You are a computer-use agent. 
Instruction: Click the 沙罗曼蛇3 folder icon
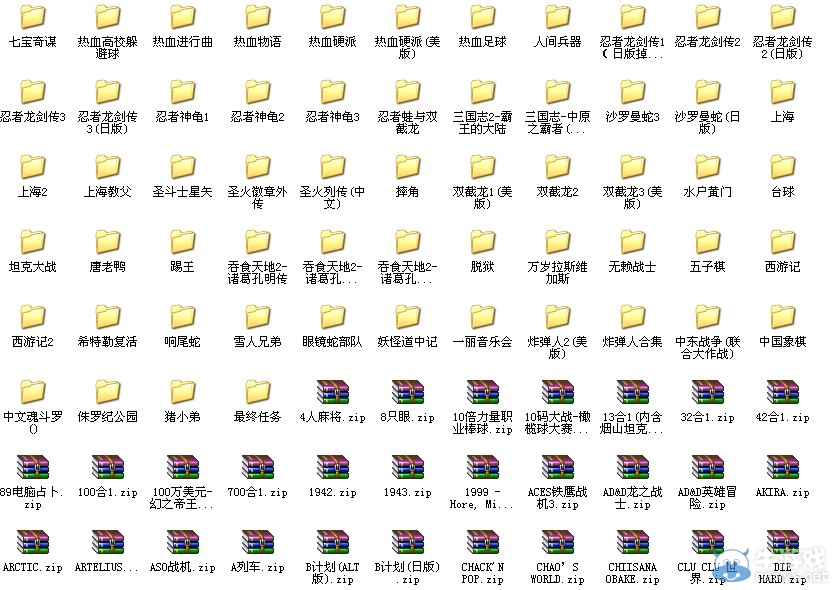632,92
